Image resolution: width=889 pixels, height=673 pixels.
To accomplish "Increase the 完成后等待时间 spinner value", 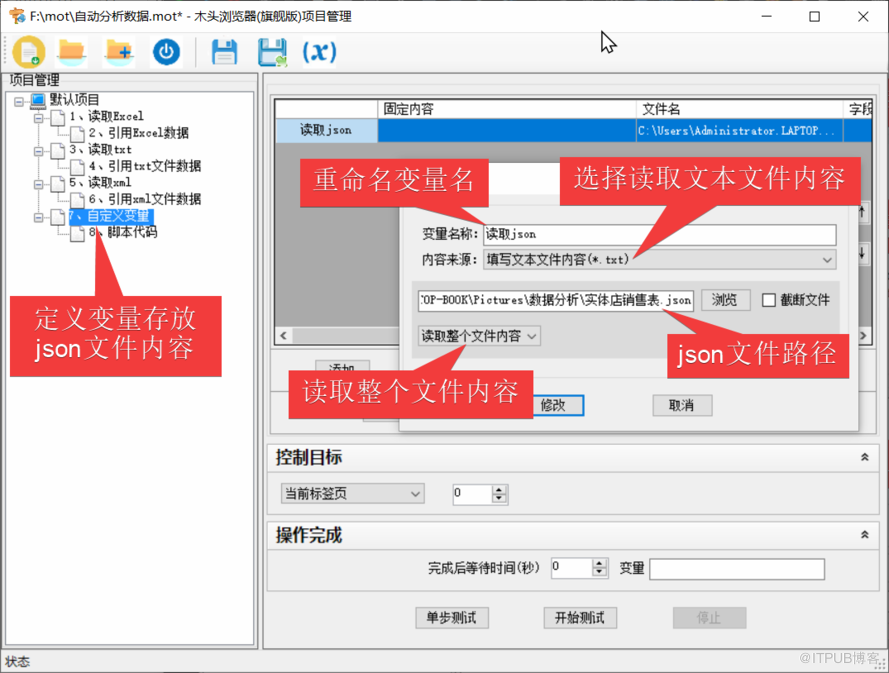I will point(600,564).
